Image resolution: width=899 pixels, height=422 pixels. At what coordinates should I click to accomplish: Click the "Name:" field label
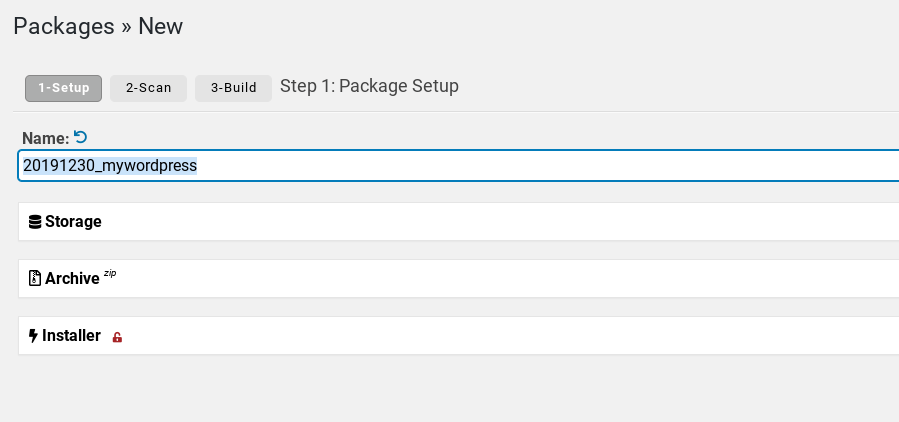pos(45,138)
